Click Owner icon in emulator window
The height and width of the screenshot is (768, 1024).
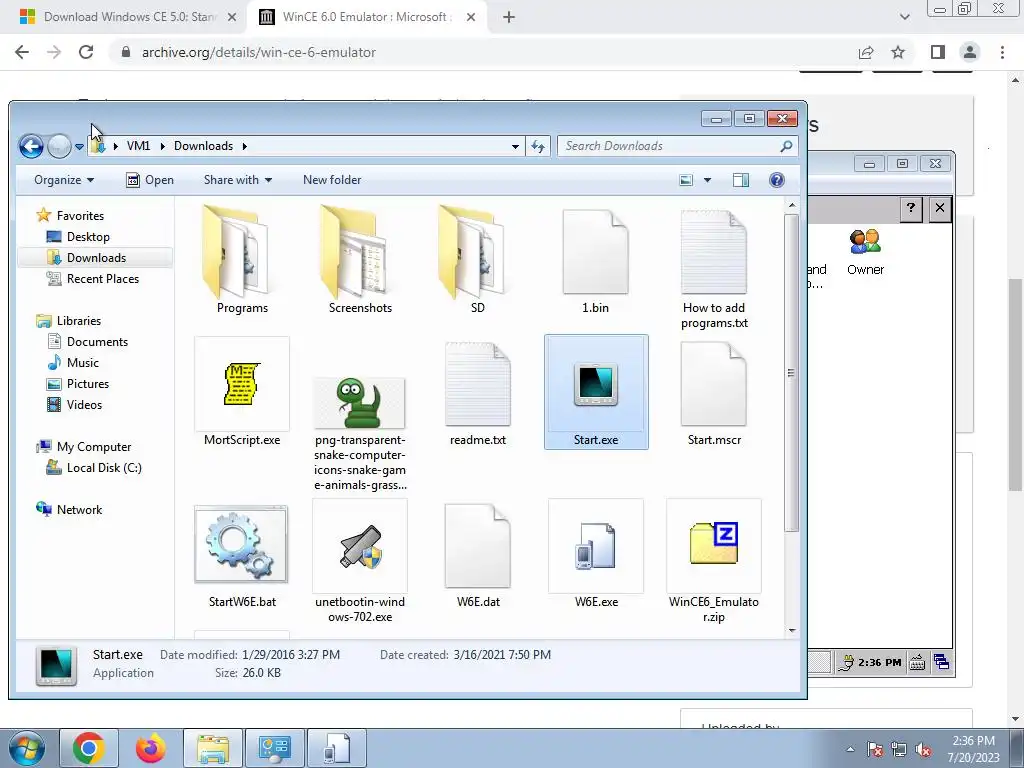point(865,251)
